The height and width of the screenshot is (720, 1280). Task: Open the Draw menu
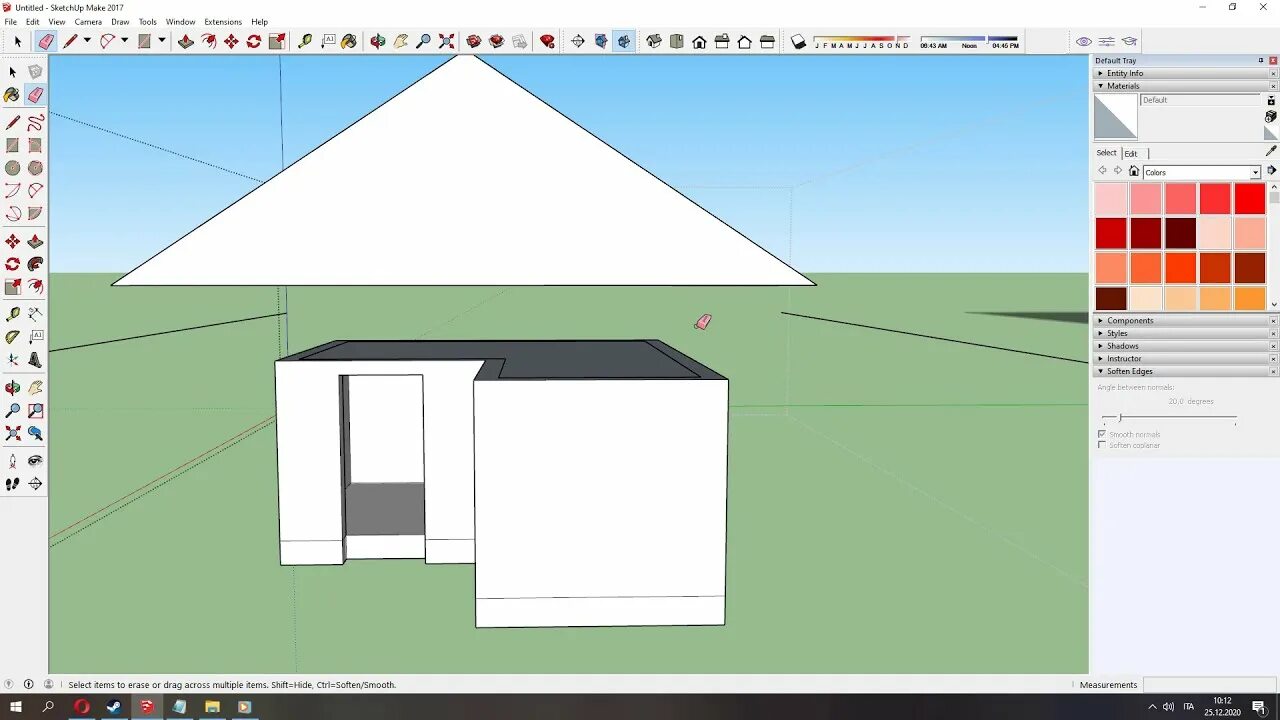tap(120, 22)
